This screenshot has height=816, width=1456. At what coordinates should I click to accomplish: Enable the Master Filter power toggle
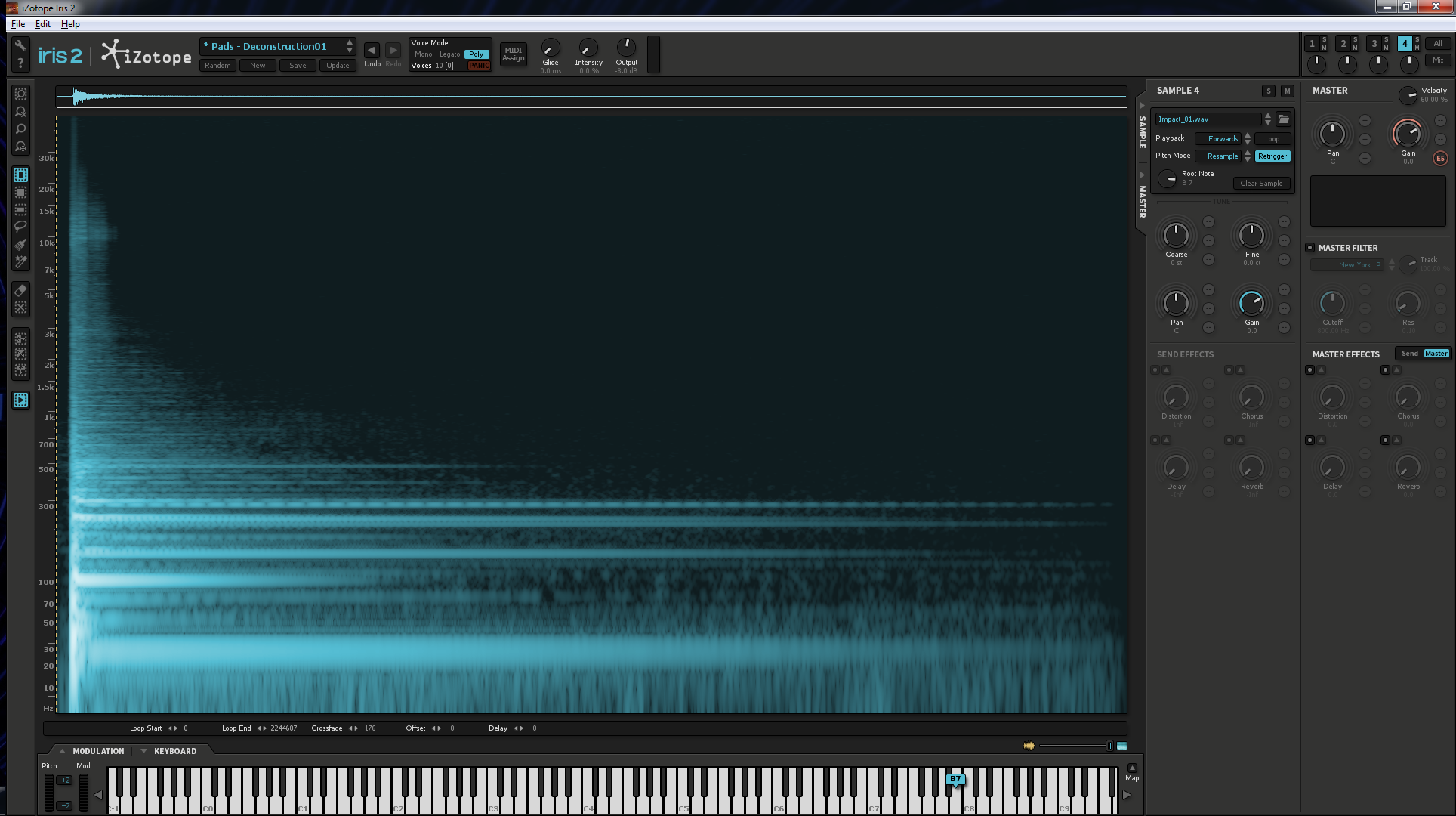click(1310, 248)
